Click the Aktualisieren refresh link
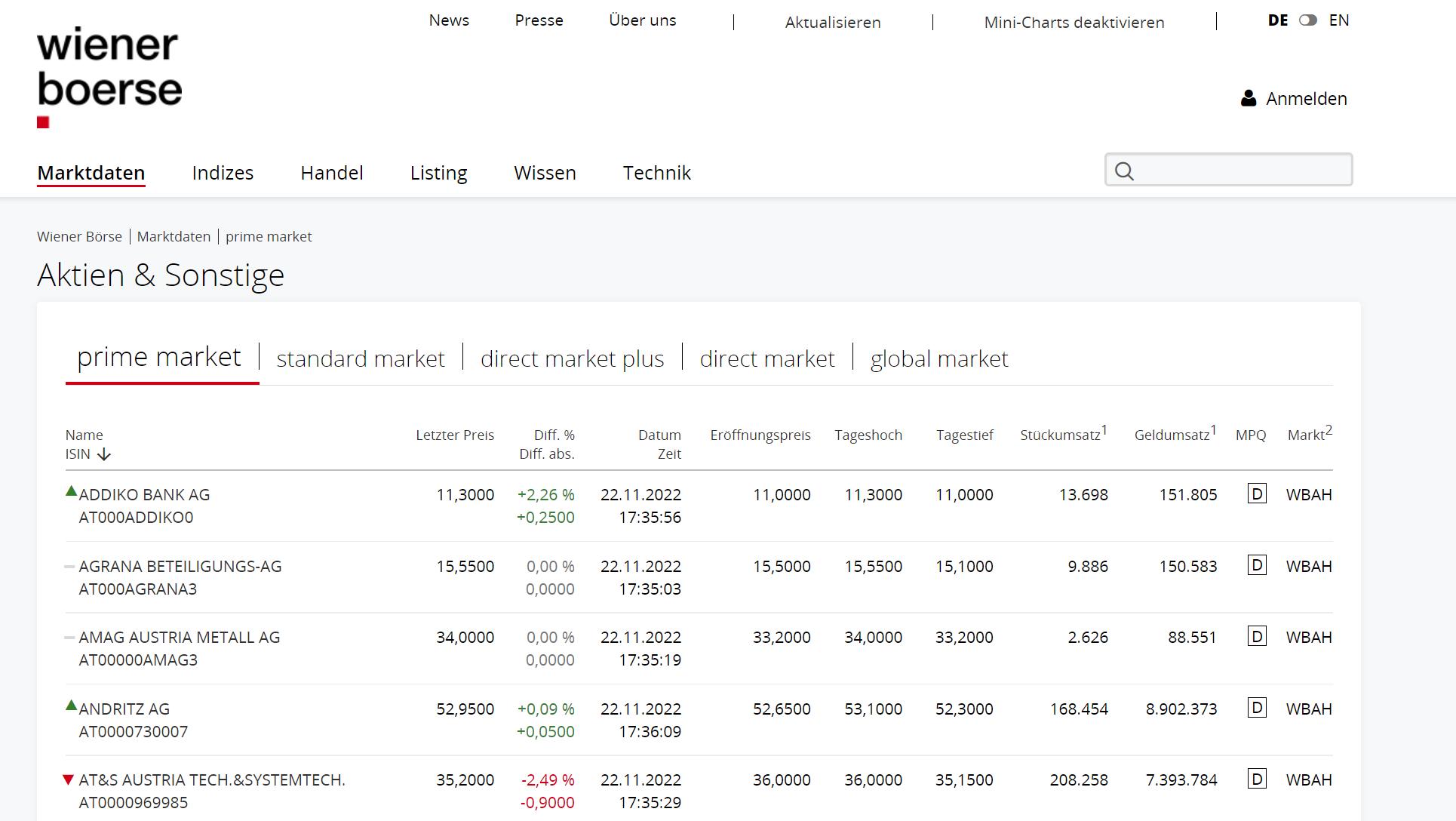This screenshot has height=821, width=1456. [832, 23]
